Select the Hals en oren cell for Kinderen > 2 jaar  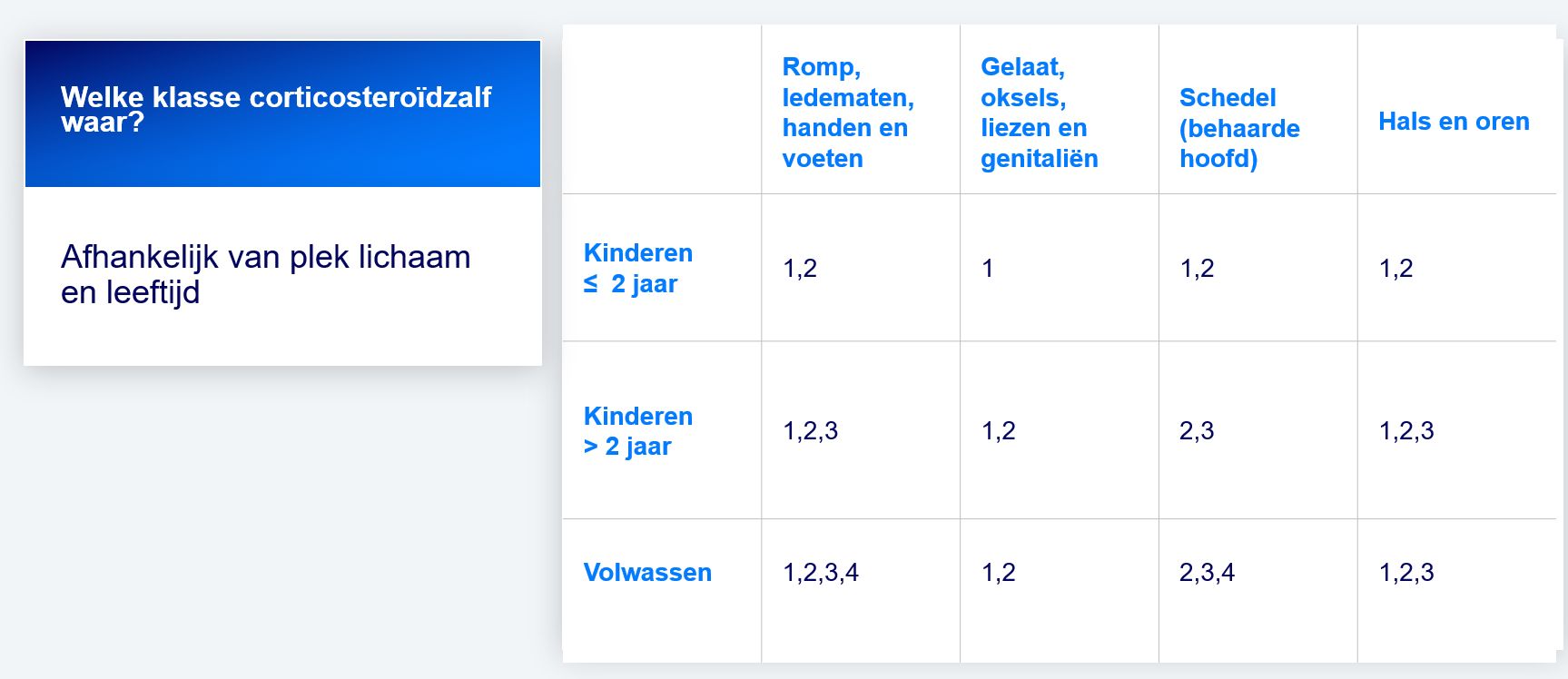[x=1405, y=431]
